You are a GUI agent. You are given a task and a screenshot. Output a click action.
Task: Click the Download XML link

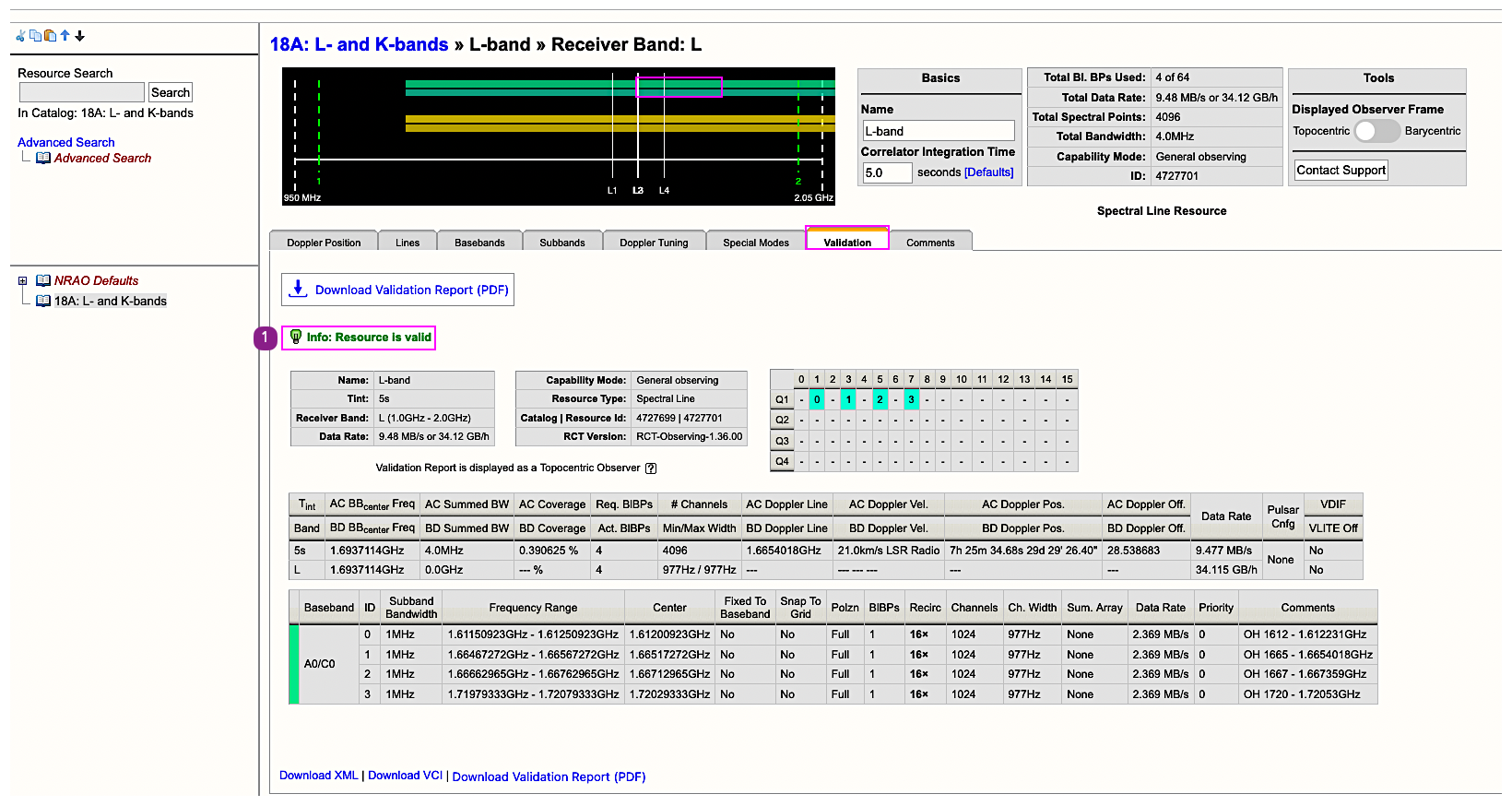pyautogui.click(x=318, y=776)
